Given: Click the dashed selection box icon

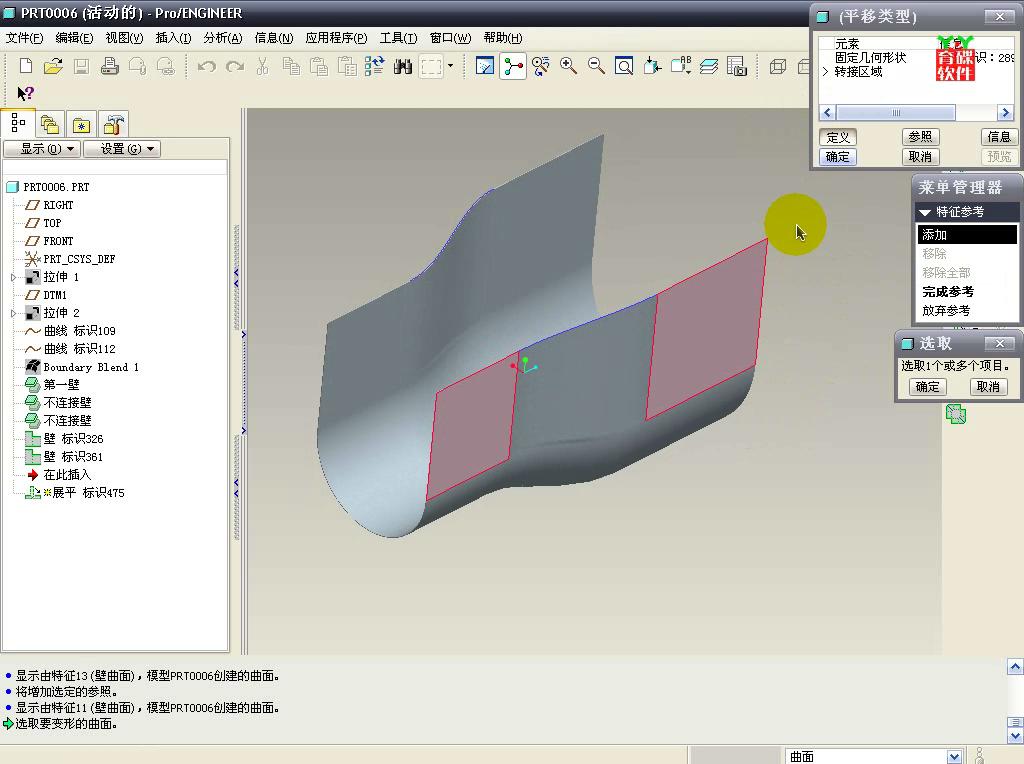Looking at the screenshot, I should (x=431, y=66).
